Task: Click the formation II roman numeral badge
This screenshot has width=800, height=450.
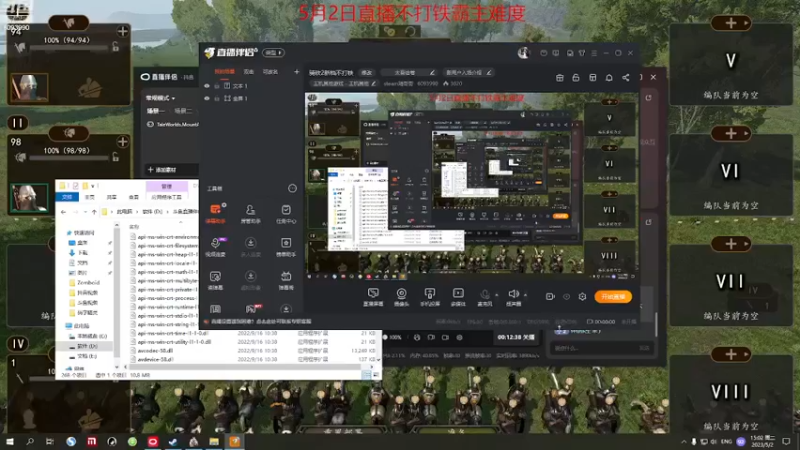Action: point(17,123)
